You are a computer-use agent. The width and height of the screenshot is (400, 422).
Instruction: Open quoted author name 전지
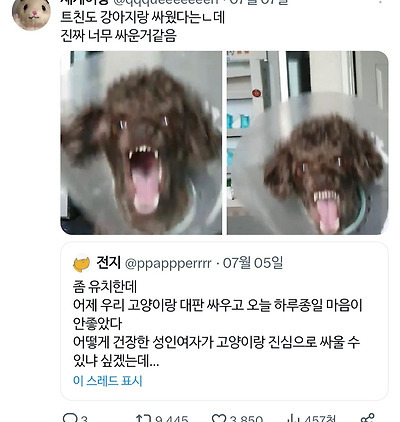pyautogui.click(x=108, y=263)
